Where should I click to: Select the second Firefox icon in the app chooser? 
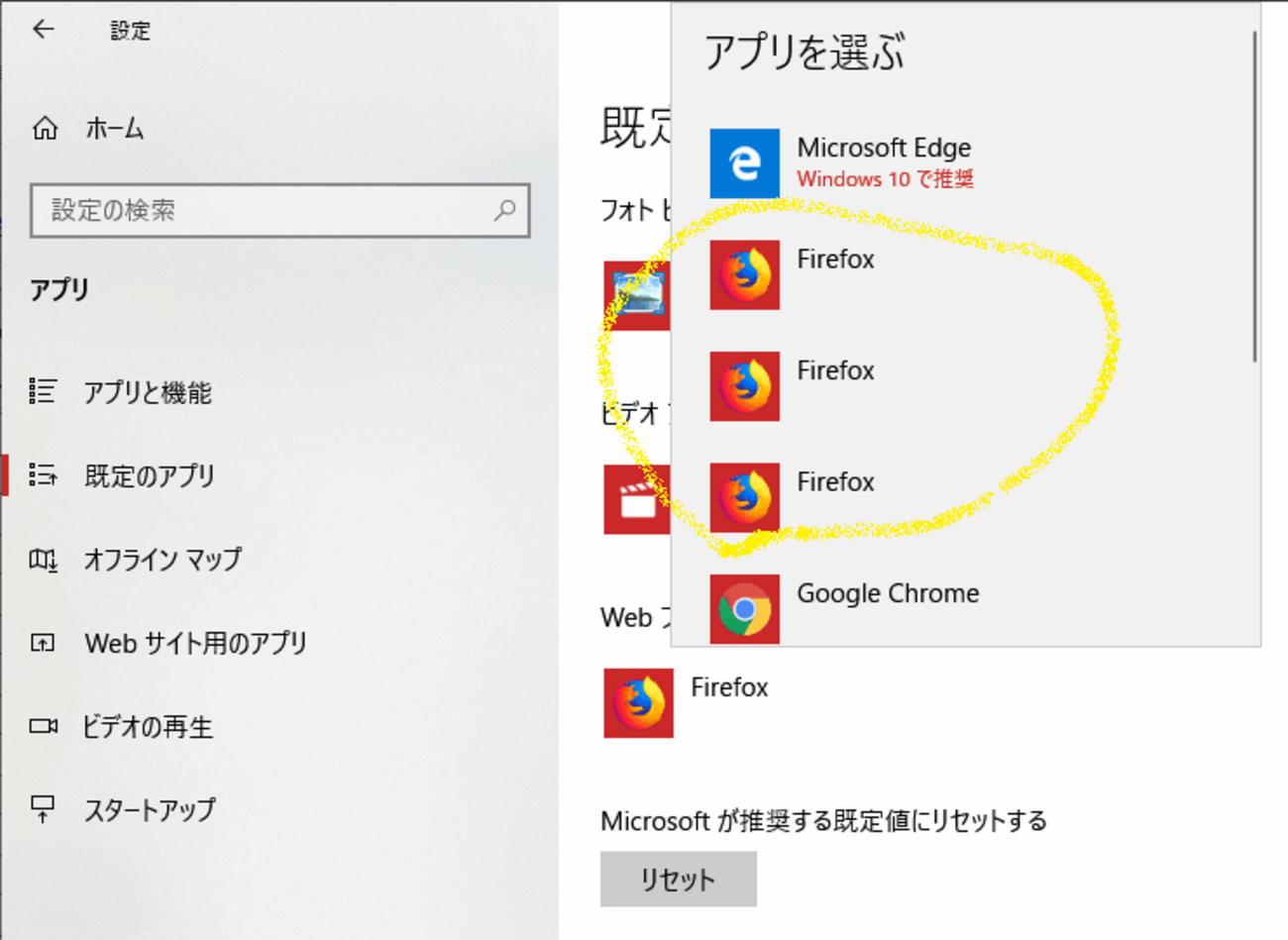pyautogui.click(x=744, y=386)
